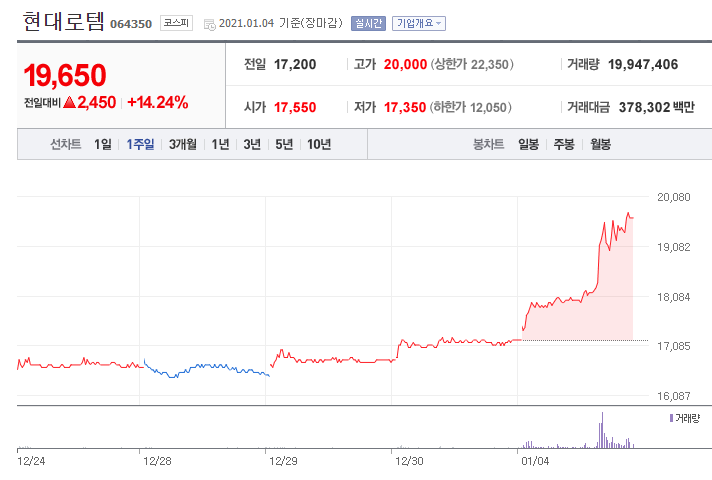
Task: Click the 20,080 price axis label
Action: point(673,197)
